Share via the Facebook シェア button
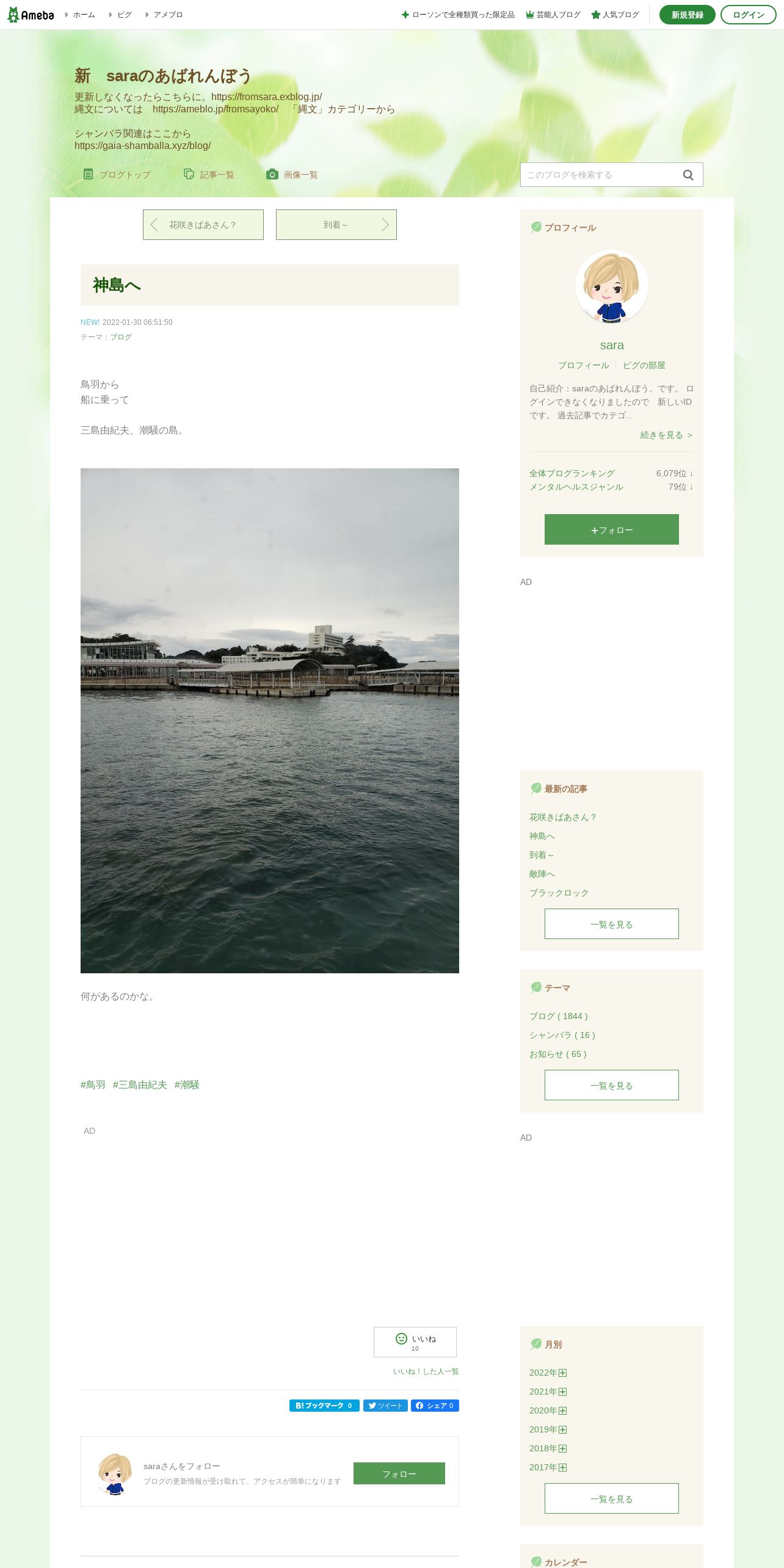The image size is (784, 1568). (435, 1406)
